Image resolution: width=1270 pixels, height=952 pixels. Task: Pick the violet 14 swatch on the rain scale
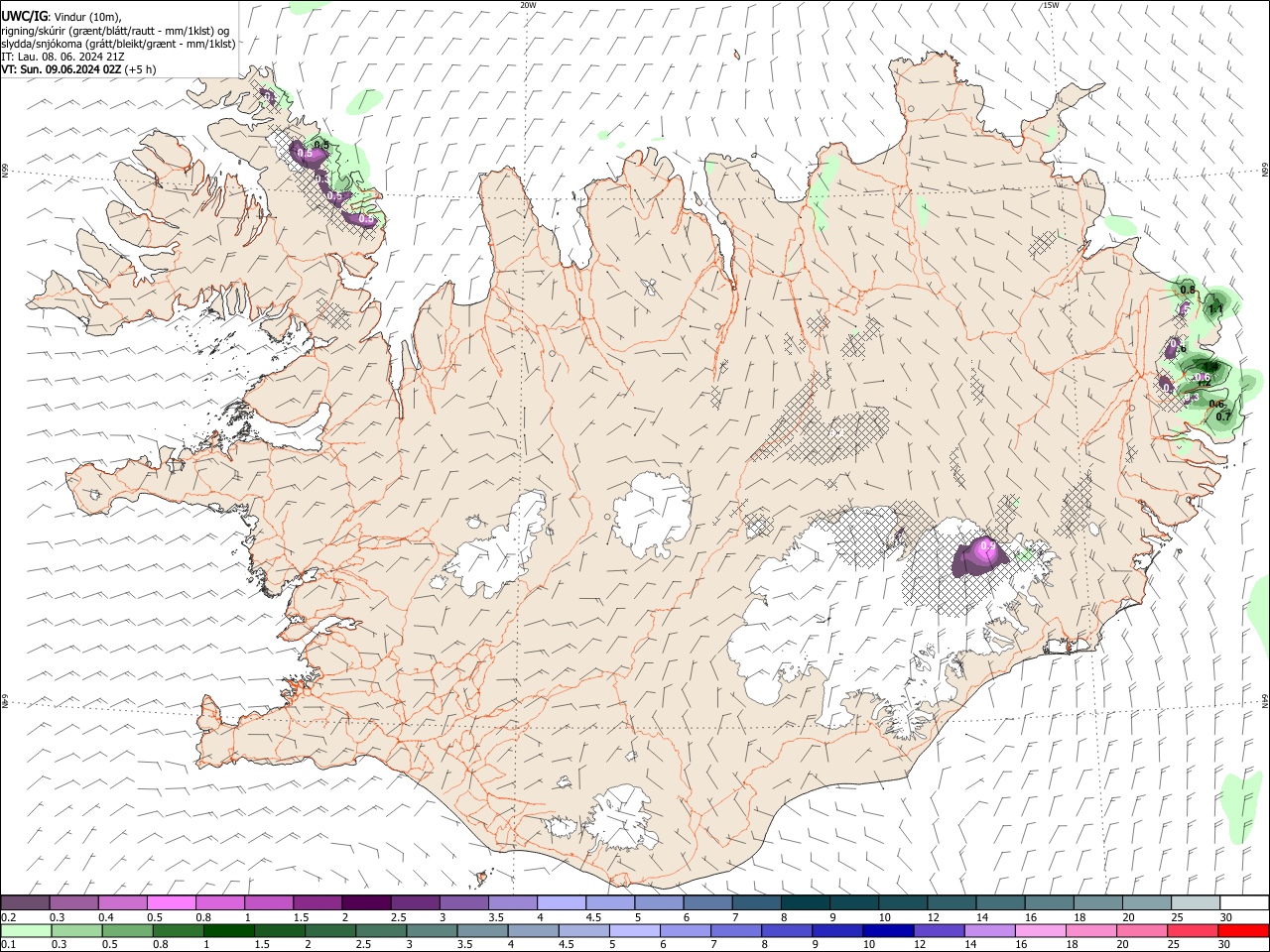pyautogui.click(x=989, y=930)
